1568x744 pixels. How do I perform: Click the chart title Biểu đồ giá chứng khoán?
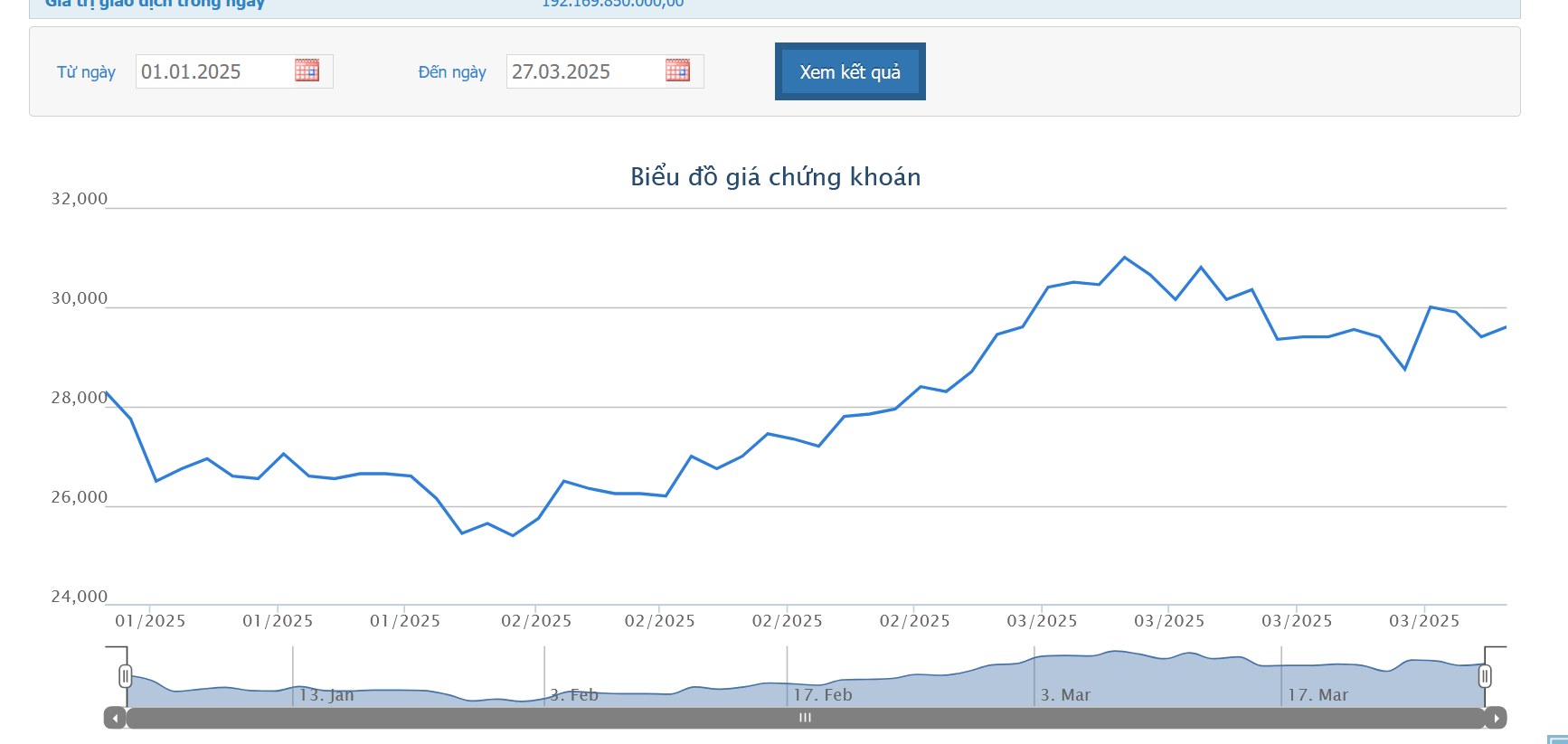(x=776, y=176)
